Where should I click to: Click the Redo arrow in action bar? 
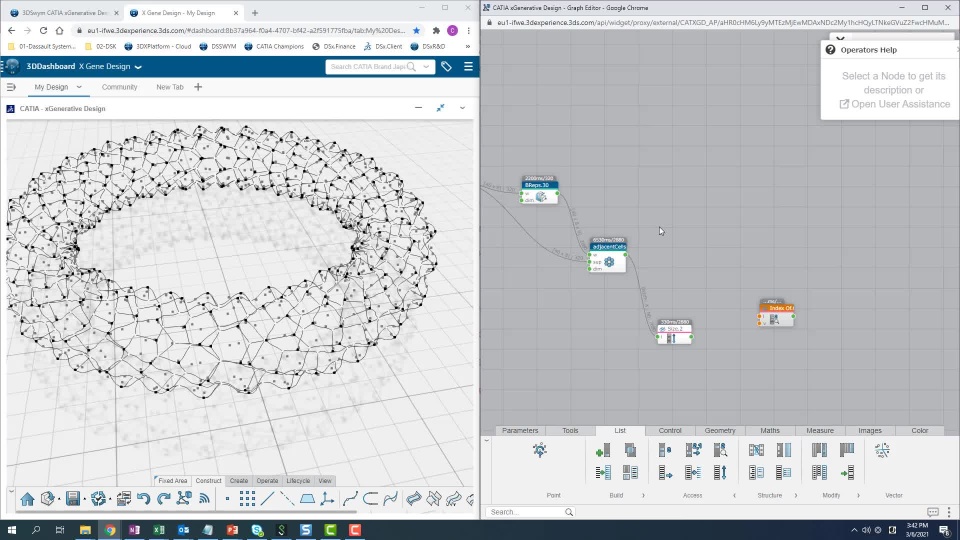pyautogui.click(x=163, y=499)
